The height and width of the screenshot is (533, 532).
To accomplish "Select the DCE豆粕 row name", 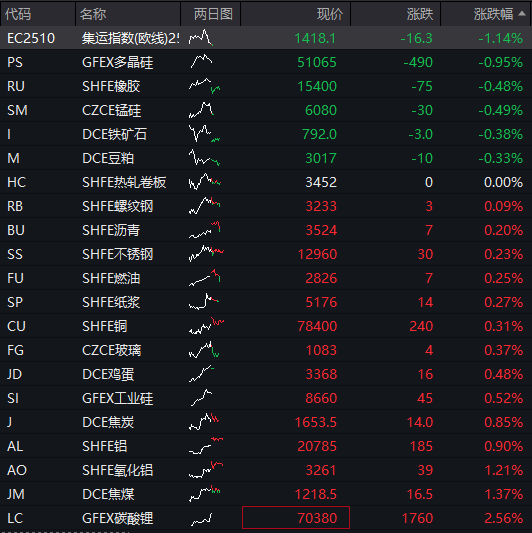I will [108, 158].
